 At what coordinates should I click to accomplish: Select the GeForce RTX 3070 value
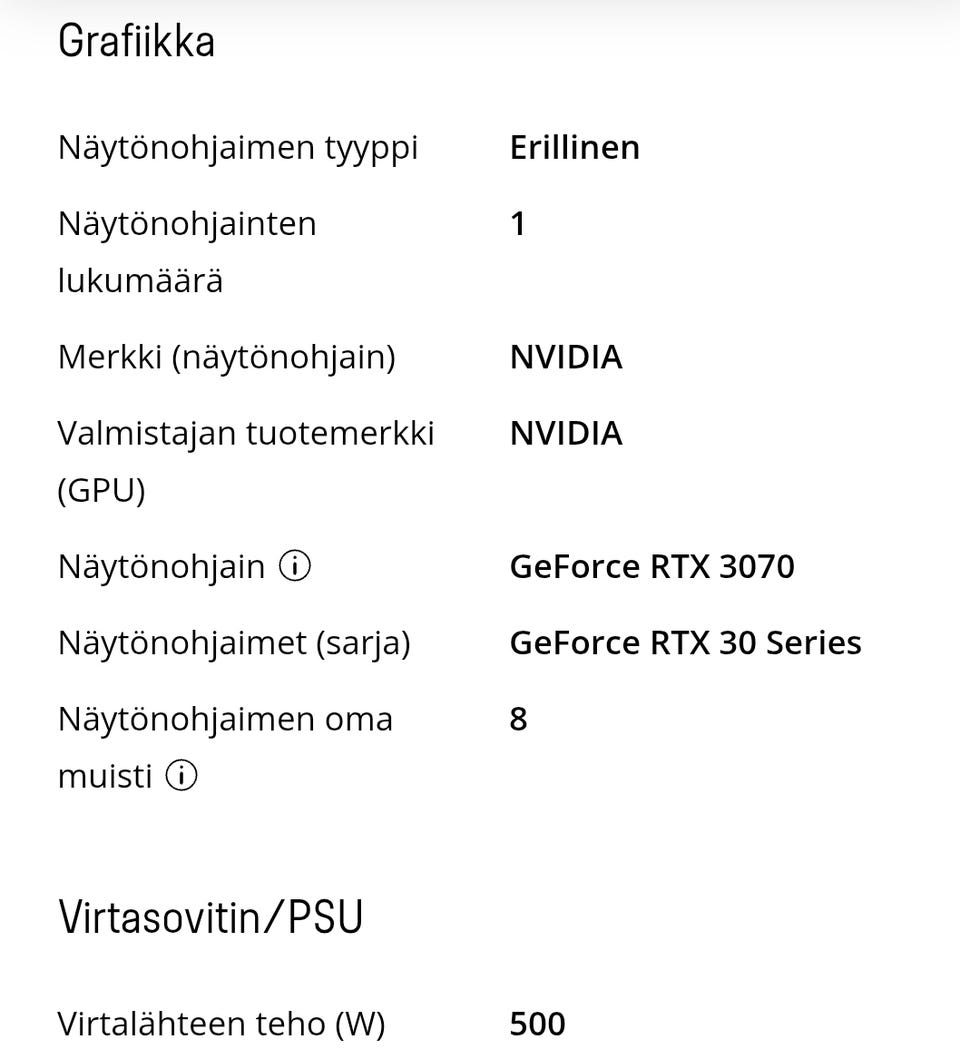click(x=652, y=567)
